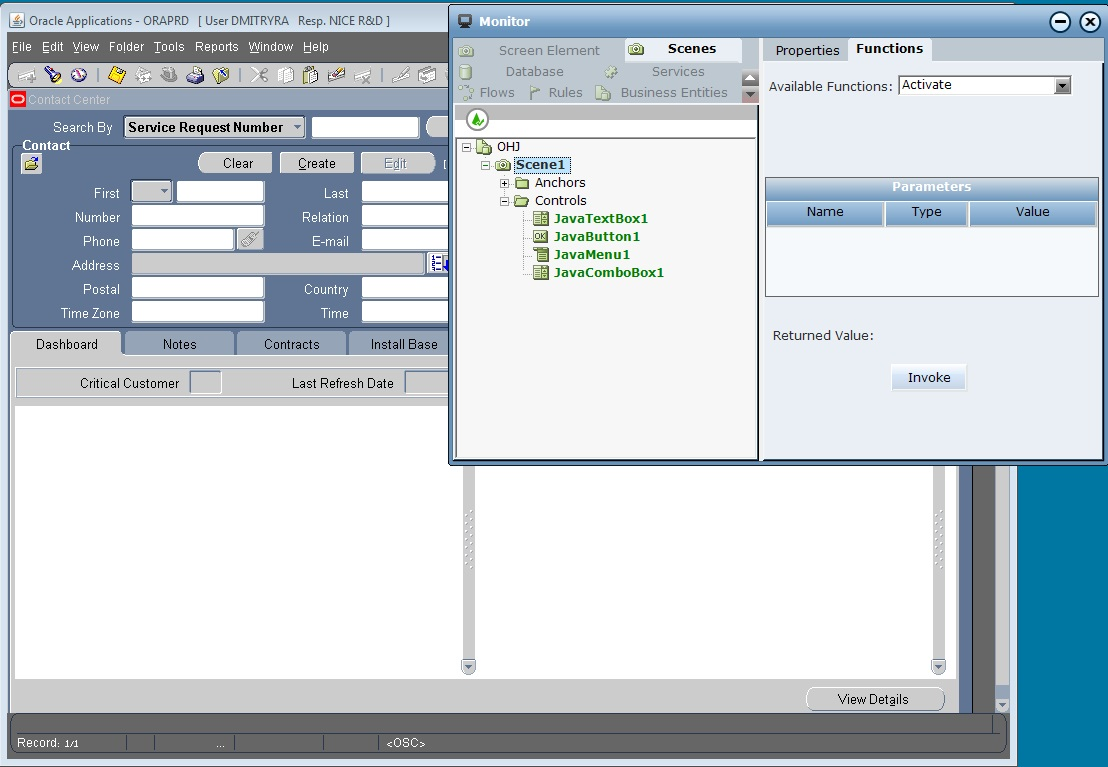Image resolution: width=1108 pixels, height=767 pixels.
Task: Click the Edit Field pencil icon
Action: point(401,74)
